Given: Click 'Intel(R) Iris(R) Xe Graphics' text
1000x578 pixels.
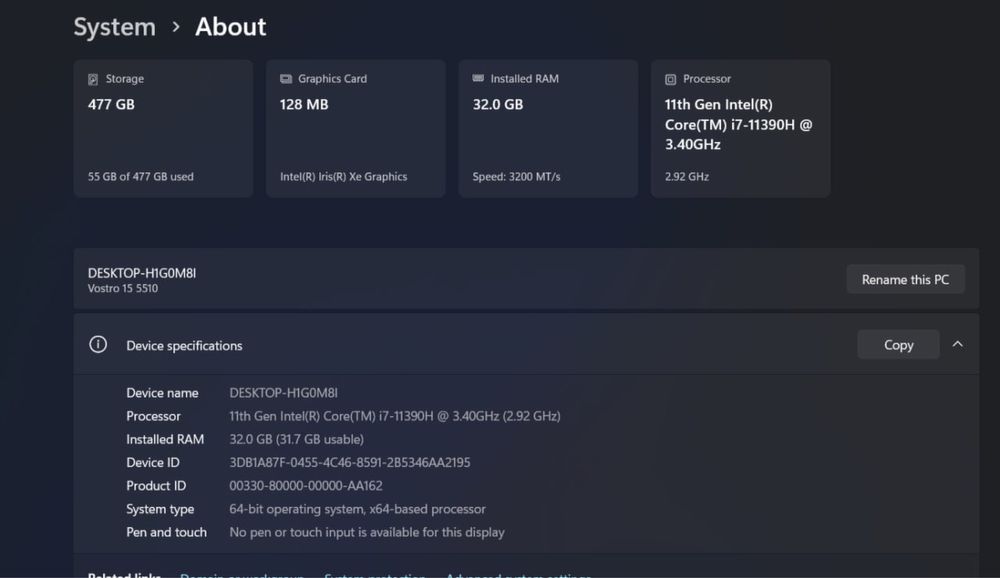Looking at the screenshot, I should tap(343, 177).
